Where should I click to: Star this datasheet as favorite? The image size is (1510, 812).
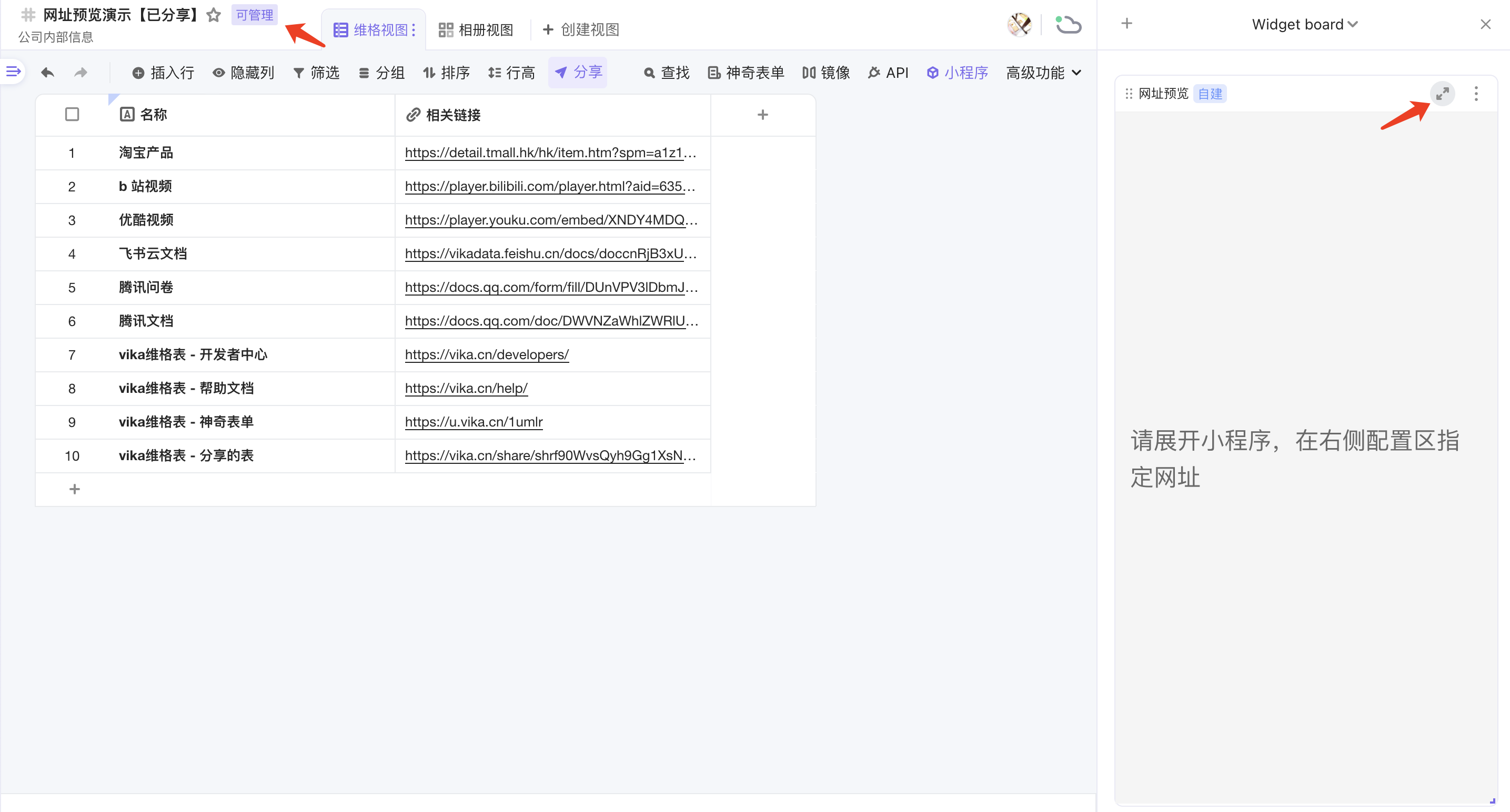[214, 15]
